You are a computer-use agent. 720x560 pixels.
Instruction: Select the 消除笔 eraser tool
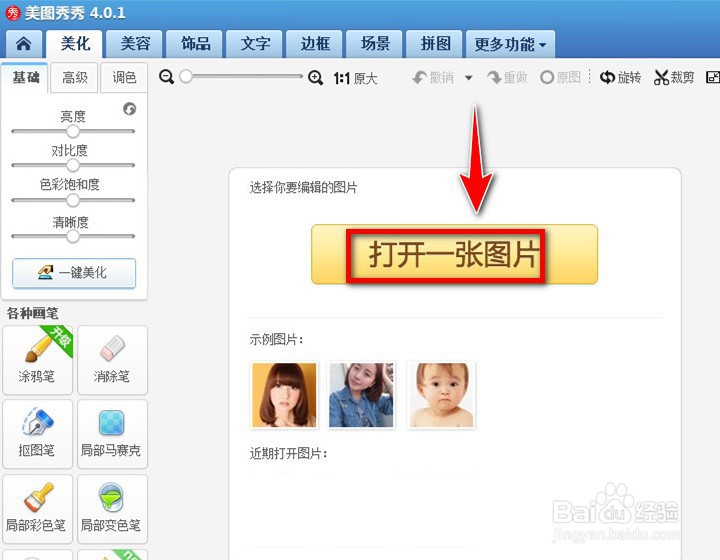(x=112, y=360)
